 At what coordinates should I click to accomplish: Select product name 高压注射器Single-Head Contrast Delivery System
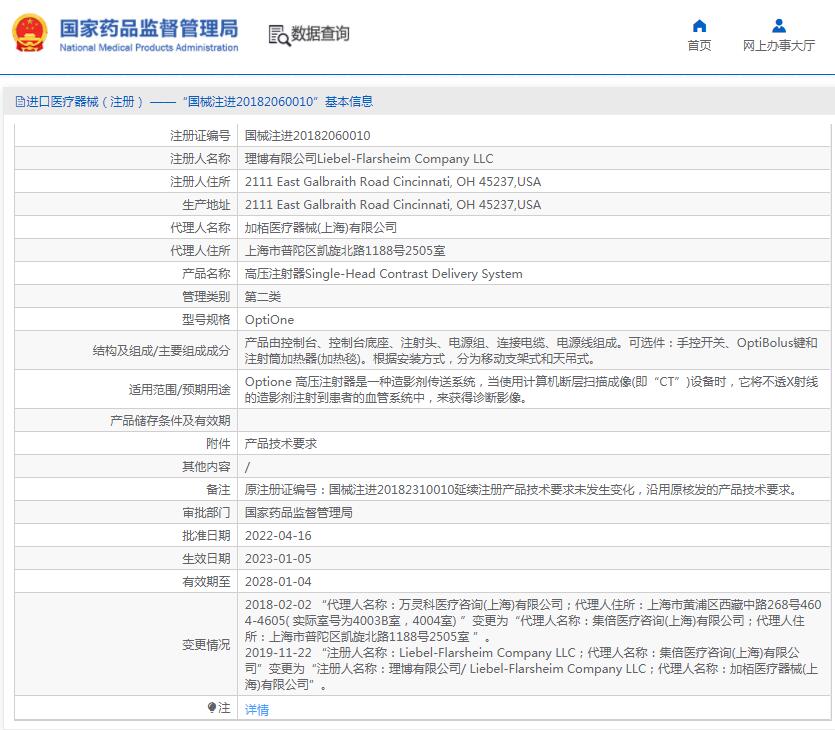[x=383, y=274]
